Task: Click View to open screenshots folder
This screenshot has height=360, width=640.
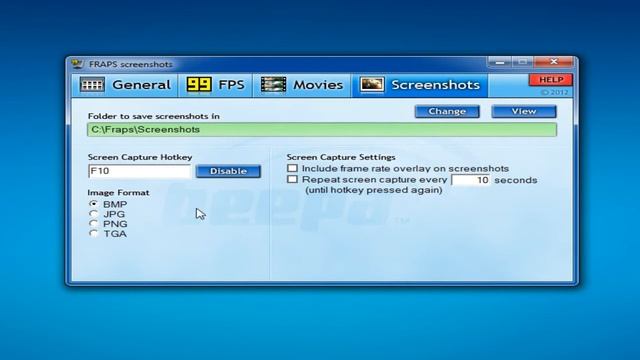Action: click(x=524, y=111)
